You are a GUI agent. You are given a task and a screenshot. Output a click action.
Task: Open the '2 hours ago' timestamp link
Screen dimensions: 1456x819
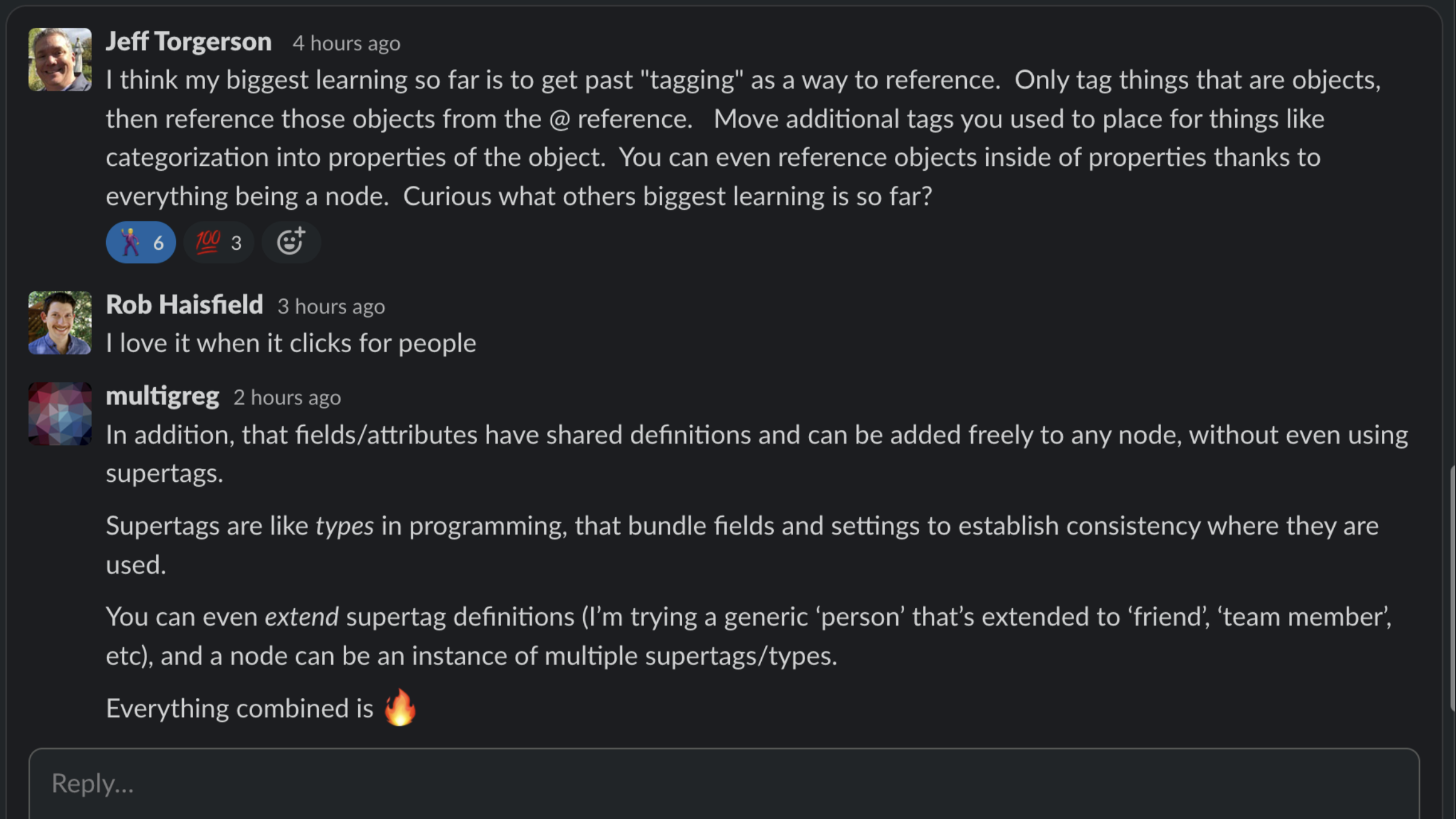pyautogui.click(x=287, y=397)
